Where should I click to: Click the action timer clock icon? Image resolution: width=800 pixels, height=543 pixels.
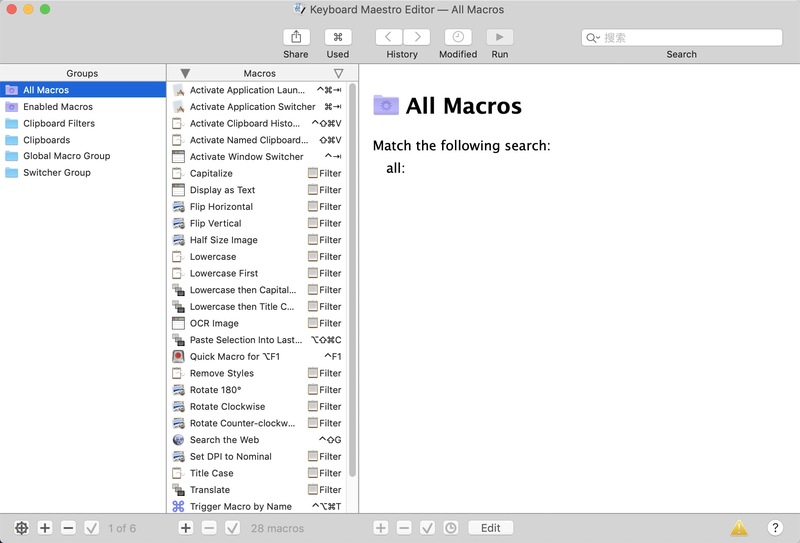[x=451, y=528]
